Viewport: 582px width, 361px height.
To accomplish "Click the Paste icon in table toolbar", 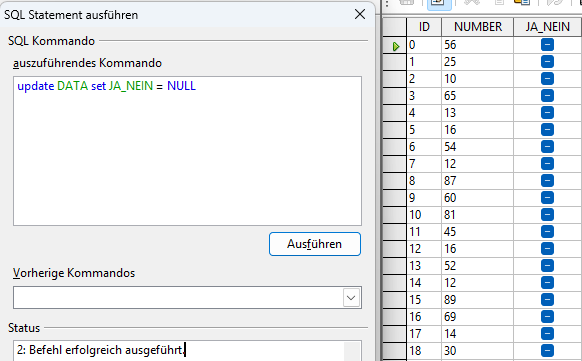I will click(521, 3).
